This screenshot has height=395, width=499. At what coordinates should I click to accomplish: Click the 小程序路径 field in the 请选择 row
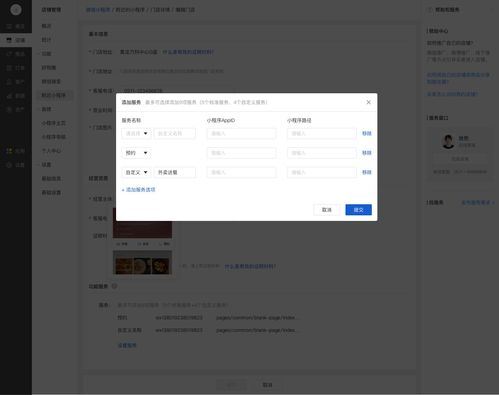(x=322, y=133)
